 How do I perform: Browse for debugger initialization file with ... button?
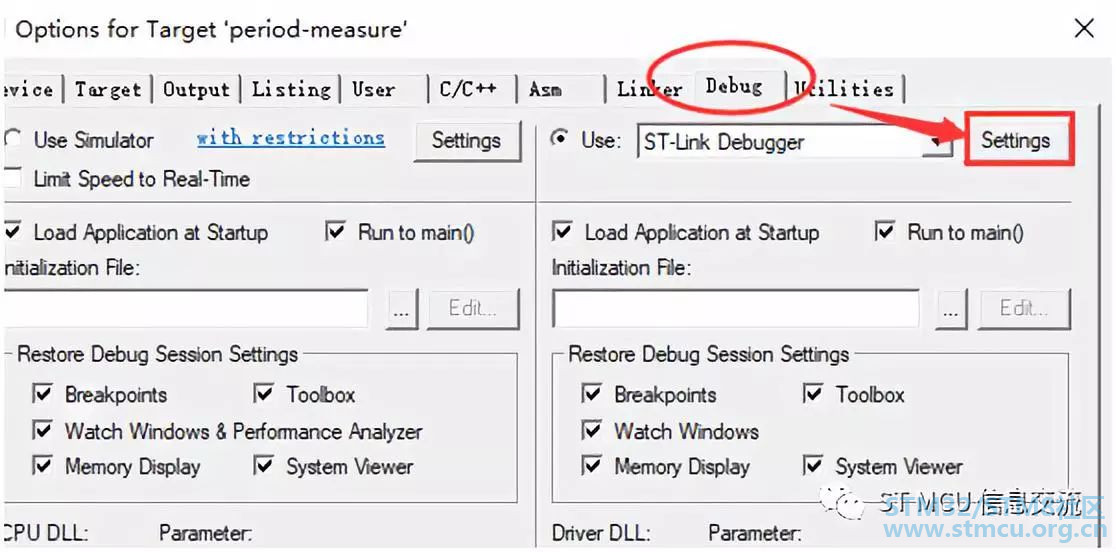[952, 309]
